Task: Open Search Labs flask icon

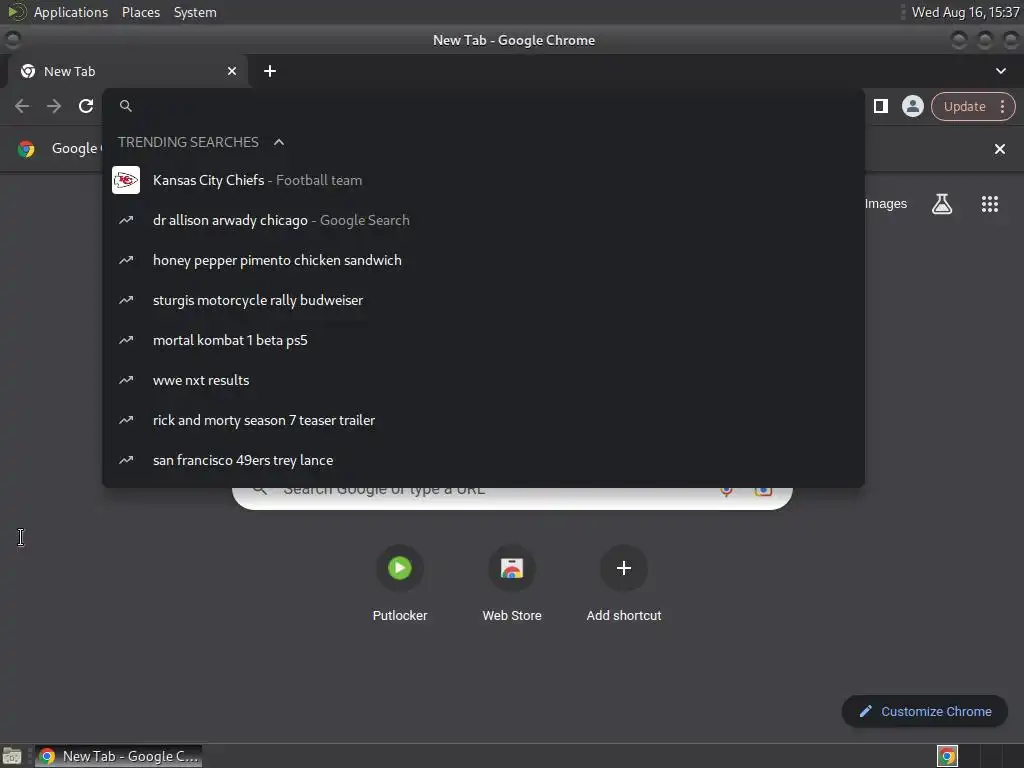Action: [942, 204]
